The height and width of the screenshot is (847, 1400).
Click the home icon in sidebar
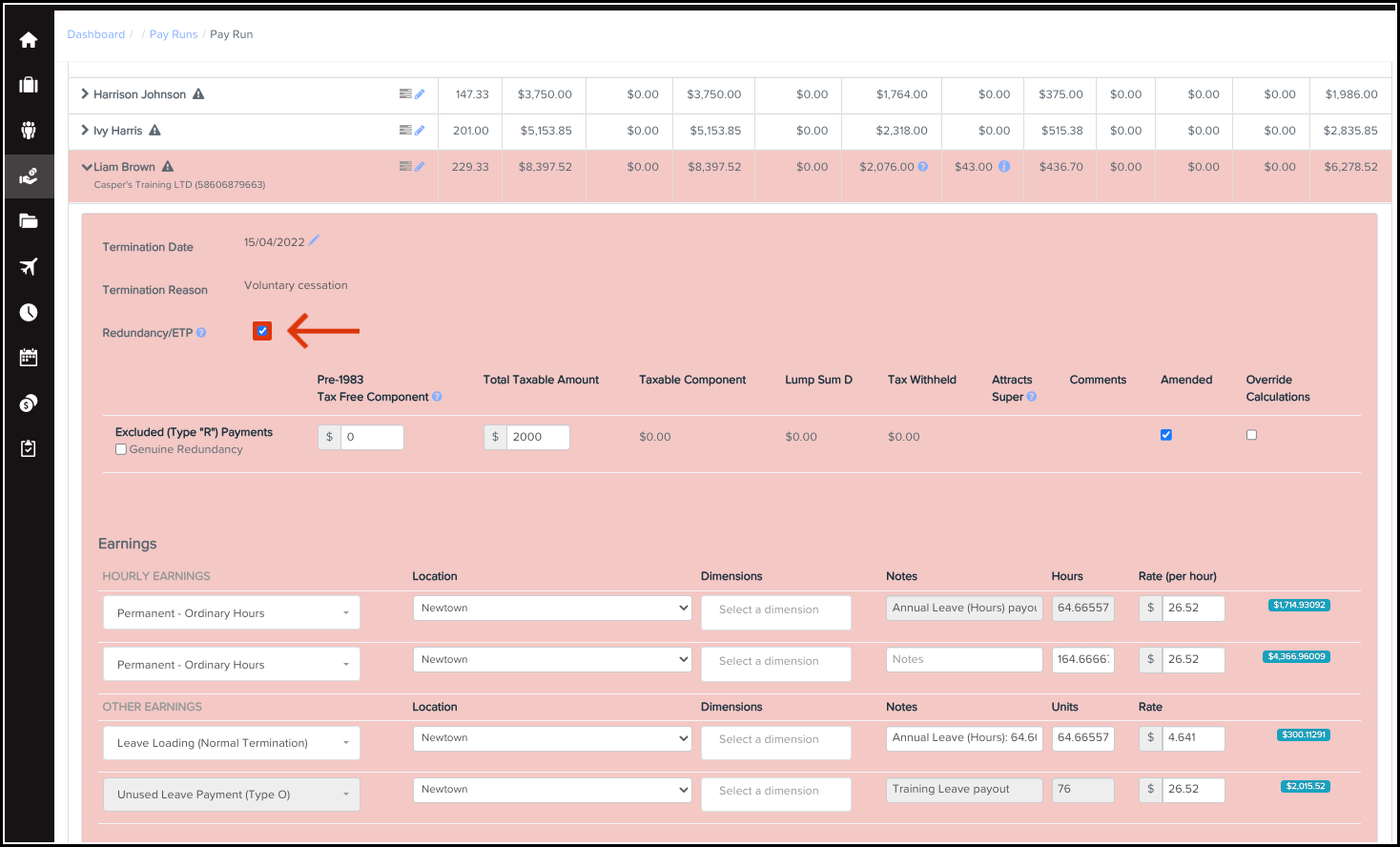click(x=29, y=40)
